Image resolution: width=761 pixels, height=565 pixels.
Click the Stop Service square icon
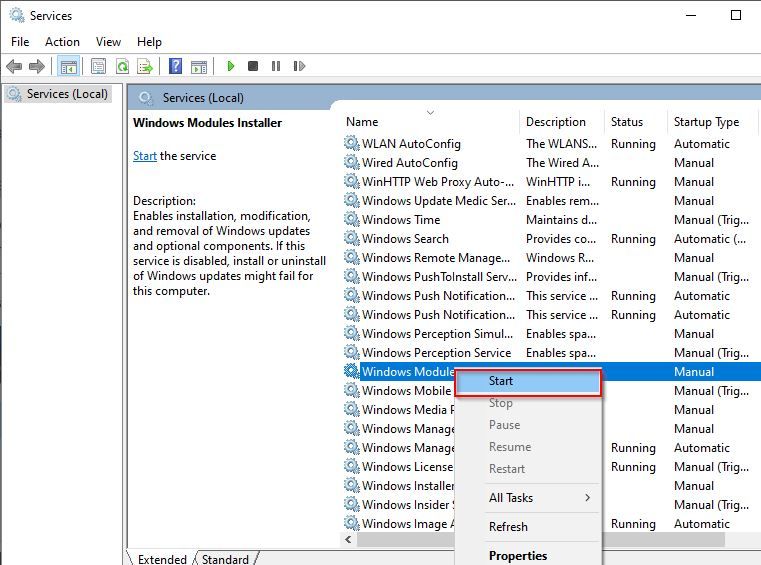coord(253,66)
